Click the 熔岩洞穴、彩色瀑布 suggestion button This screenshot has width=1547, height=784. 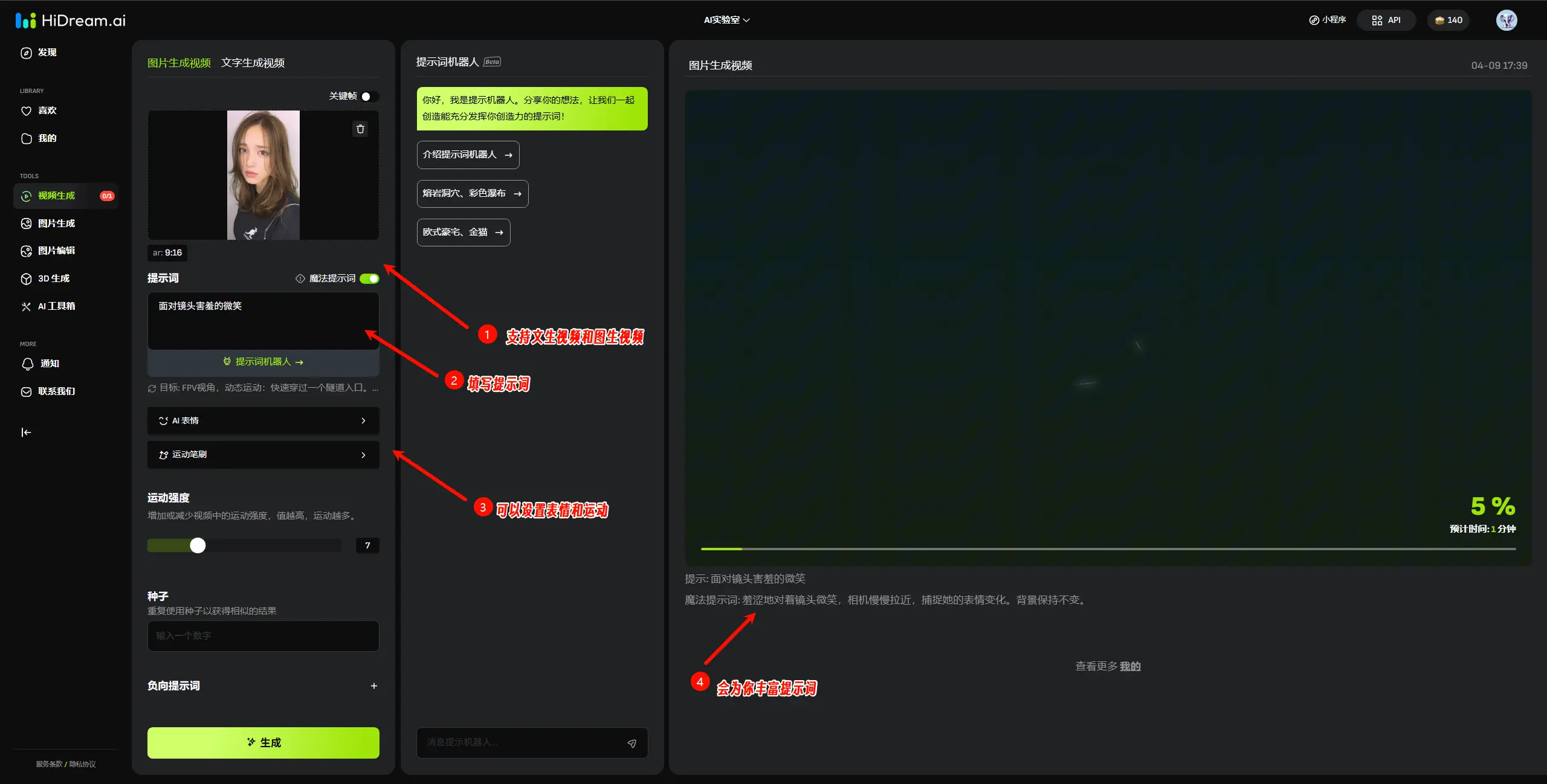[472, 193]
